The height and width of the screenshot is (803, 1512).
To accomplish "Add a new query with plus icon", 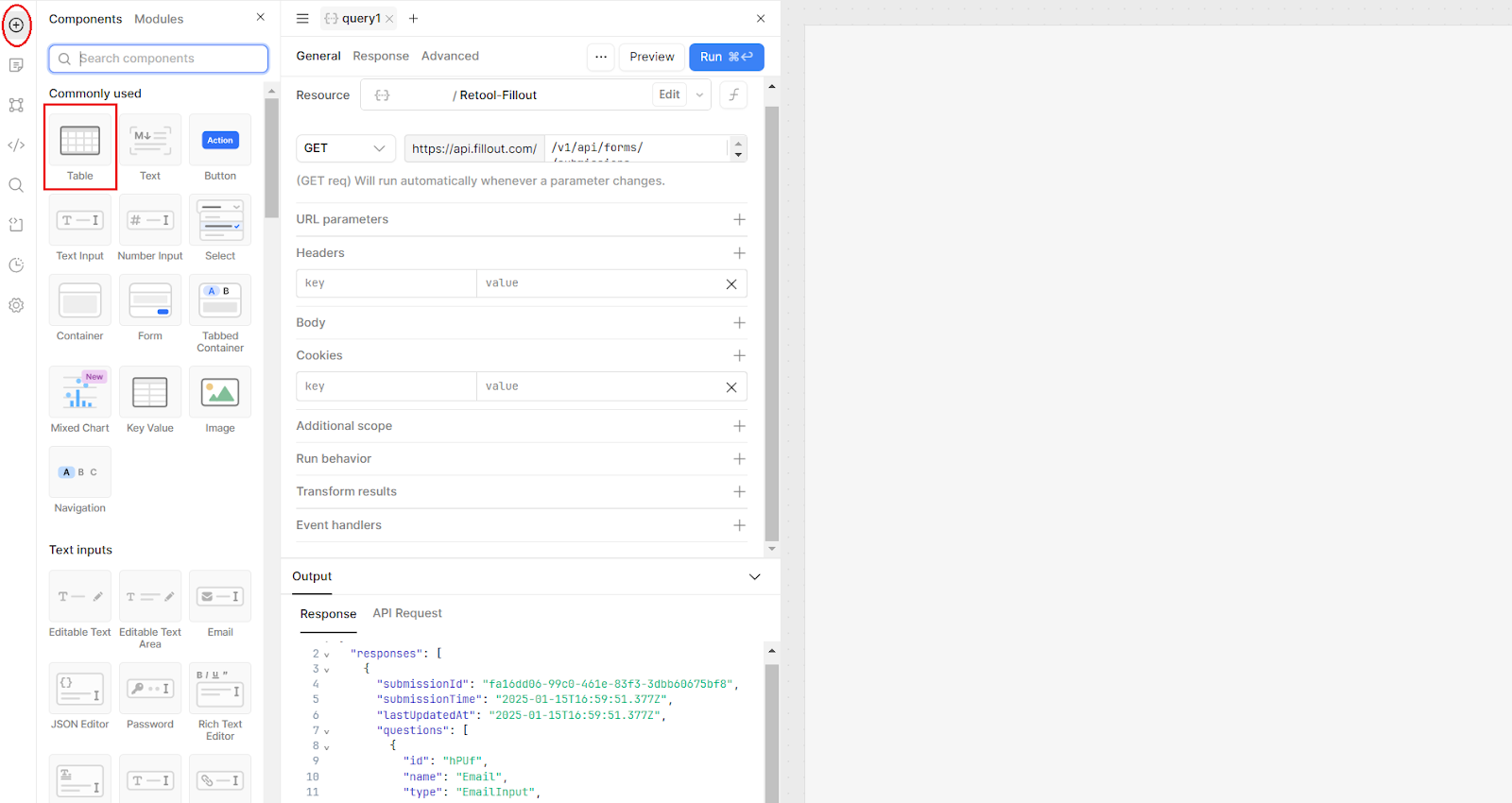I will point(413,18).
